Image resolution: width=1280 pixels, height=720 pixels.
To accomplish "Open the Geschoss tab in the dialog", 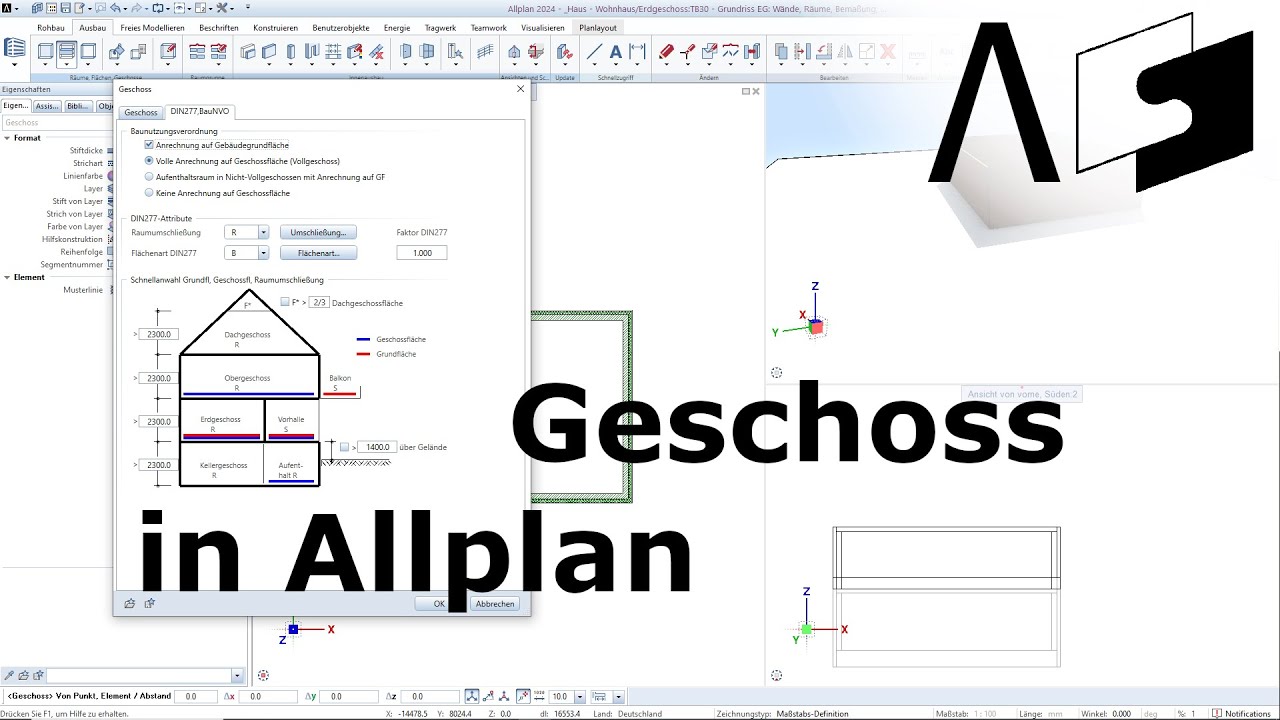I will tap(141, 112).
